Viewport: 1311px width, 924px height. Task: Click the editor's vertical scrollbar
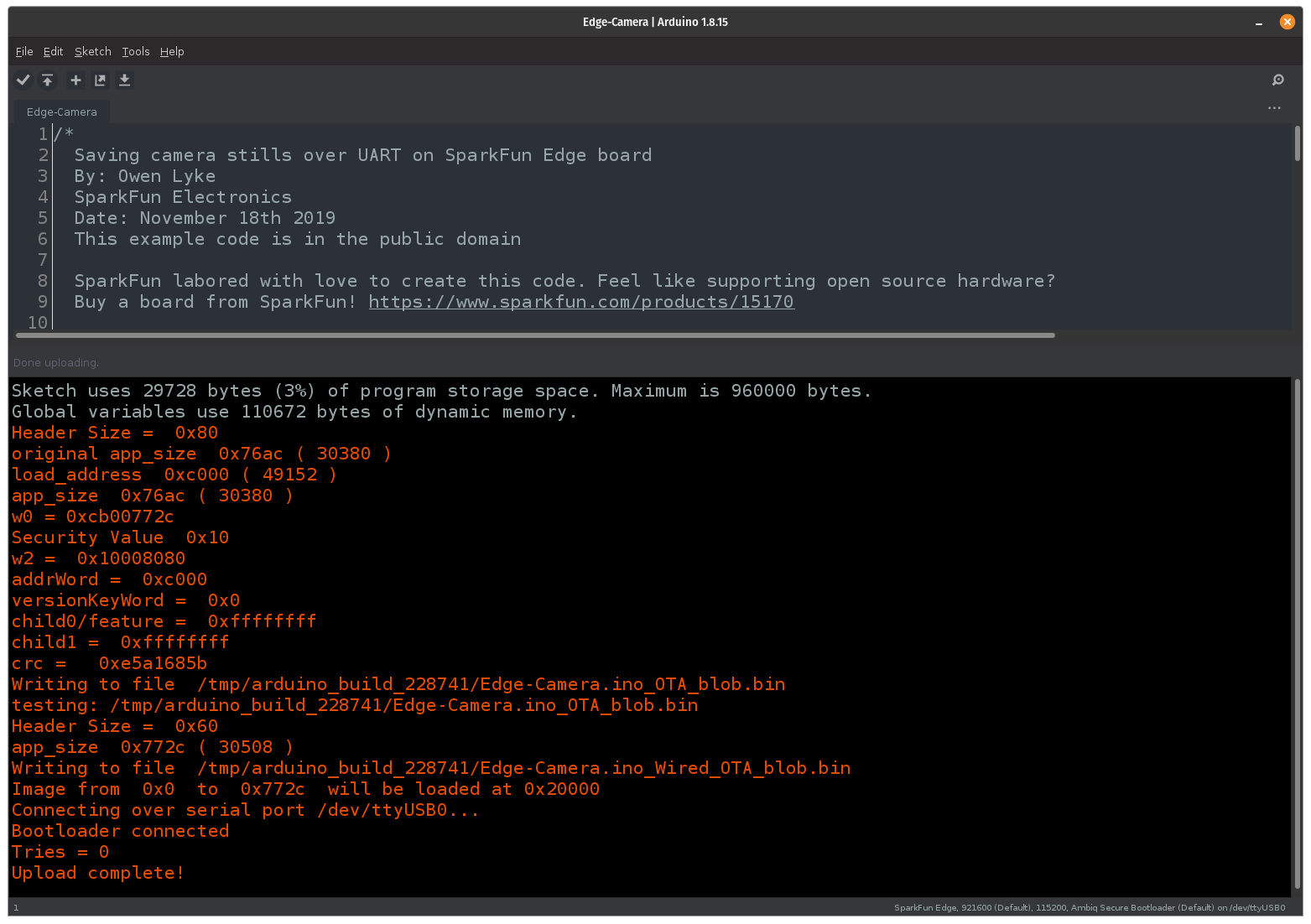click(1297, 144)
